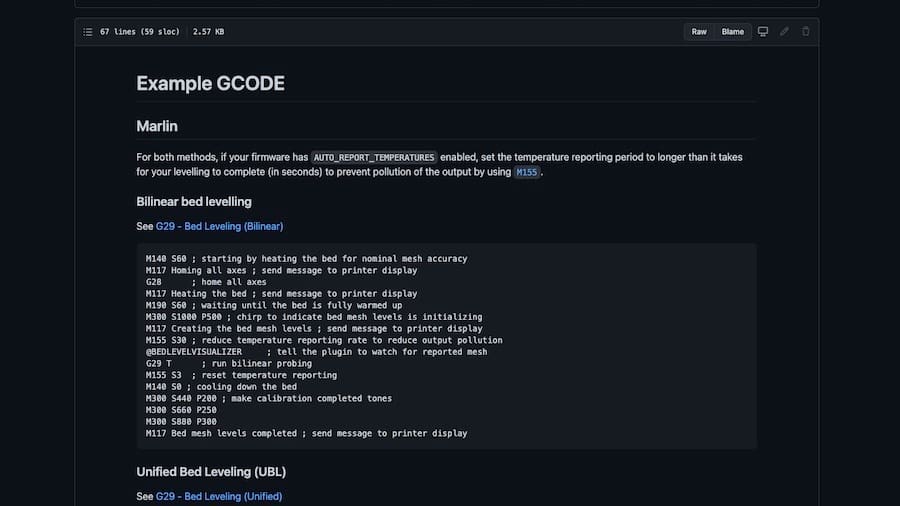Click 'M155 S3 ; reset temperature reporting' line
This screenshot has height=506, width=900.
241,375
